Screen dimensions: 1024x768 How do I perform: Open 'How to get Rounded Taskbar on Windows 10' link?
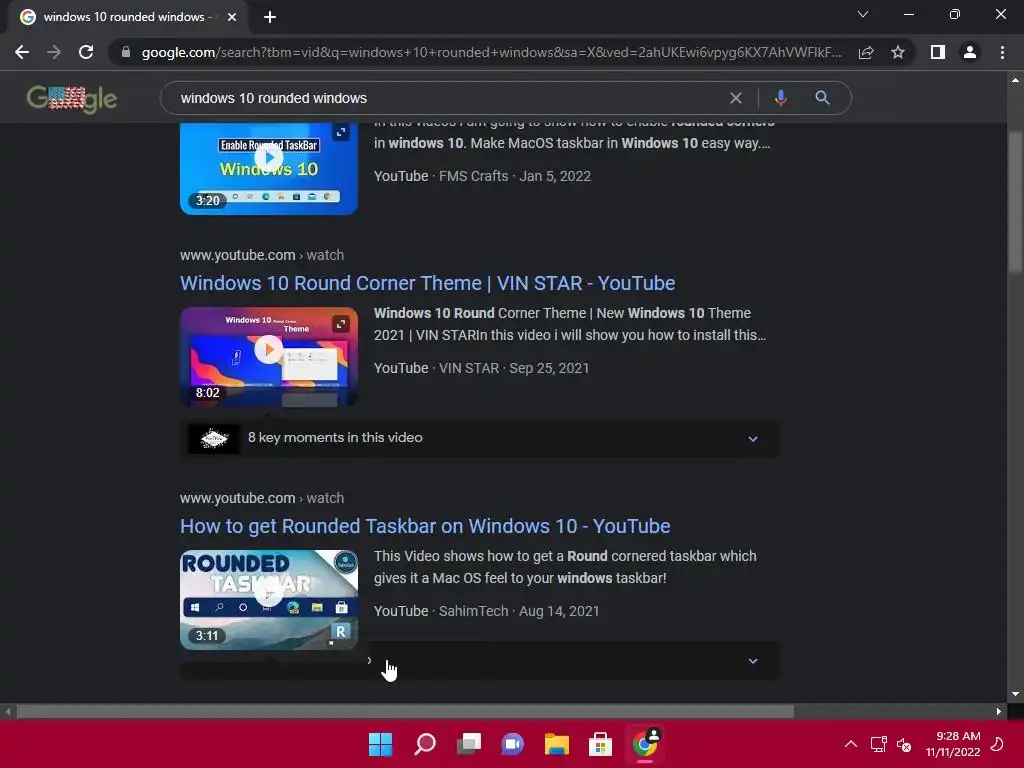click(x=425, y=526)
